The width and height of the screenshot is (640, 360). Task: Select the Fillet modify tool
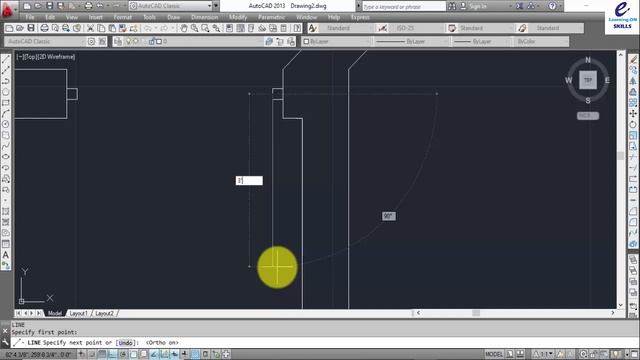[x=633, y=222]
